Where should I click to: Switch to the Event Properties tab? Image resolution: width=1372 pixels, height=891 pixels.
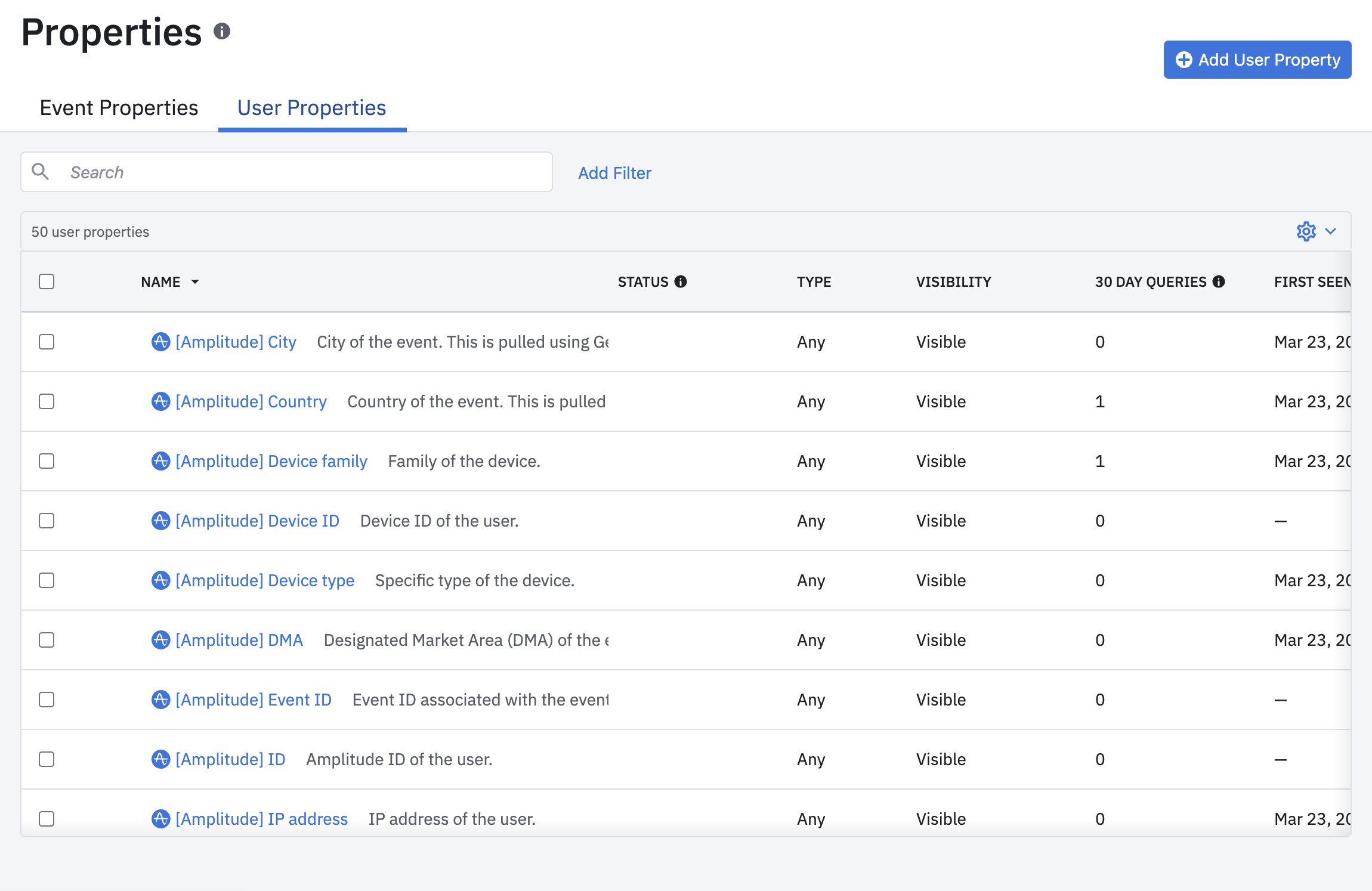[119, 108]
